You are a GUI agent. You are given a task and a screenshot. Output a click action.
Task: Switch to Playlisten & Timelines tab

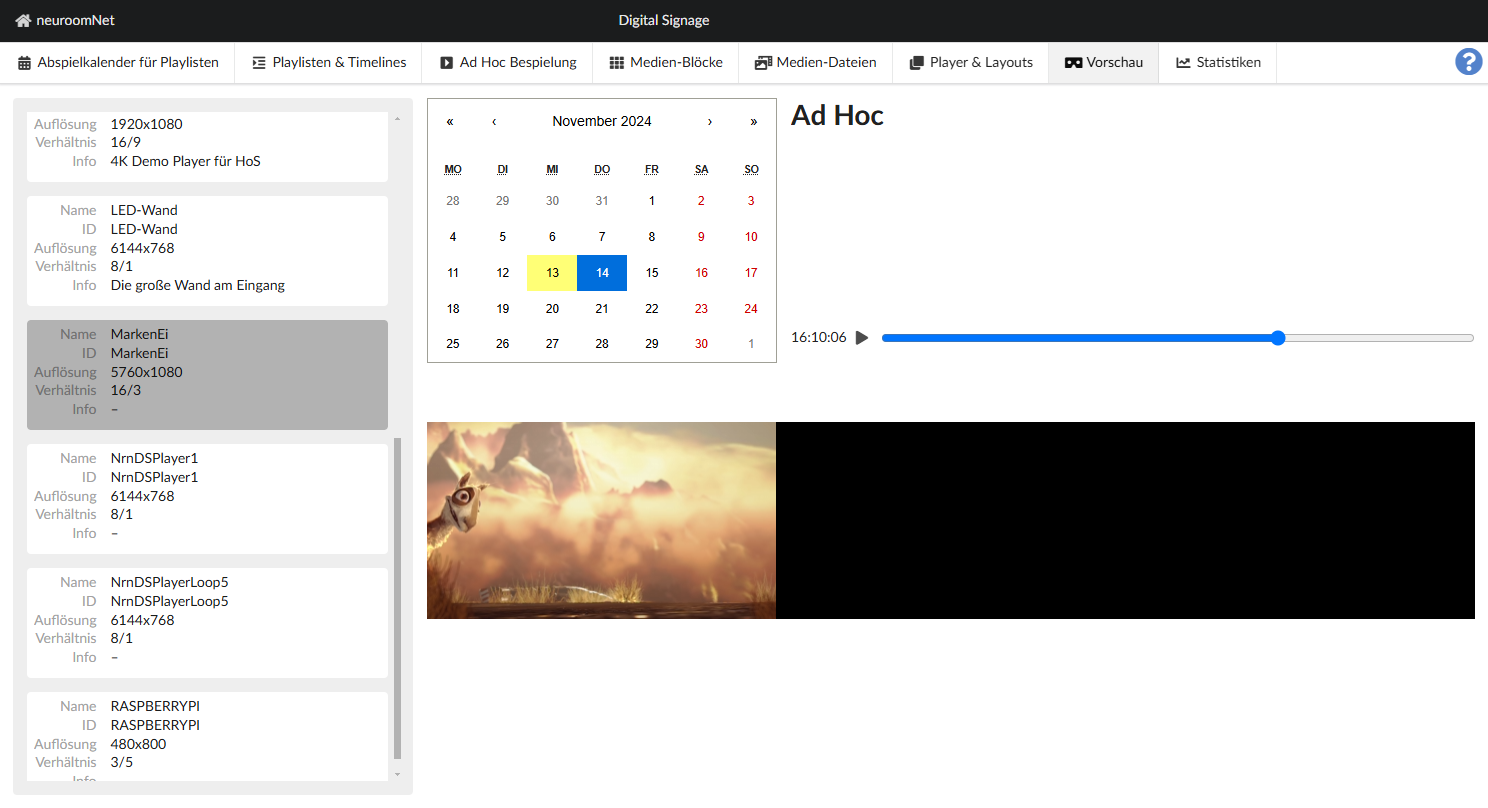329,62
